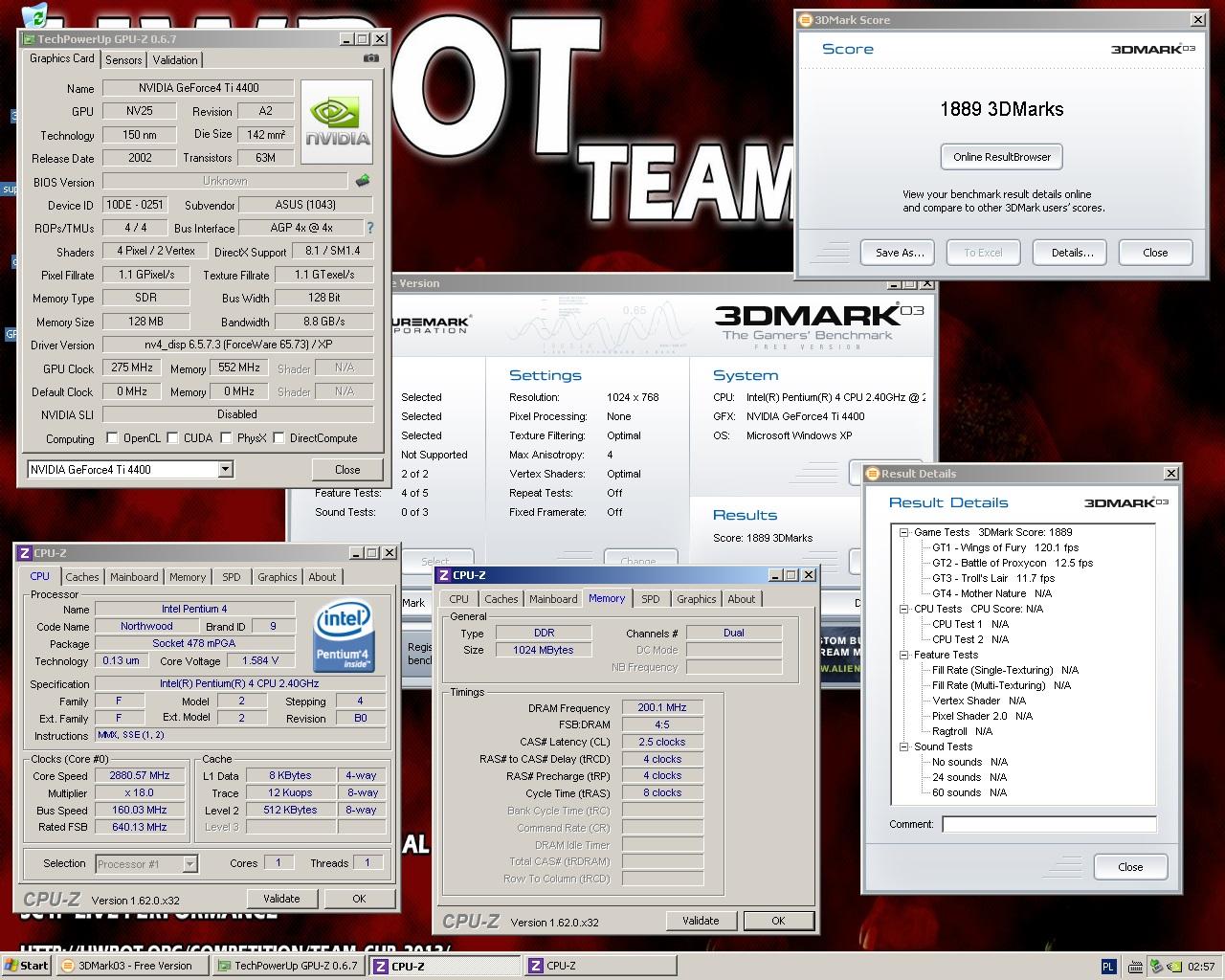The height and width of the screenshot is (980, 1225).
Task: Click OK in the left CPU-Z window
Action: [x=359, y=899]
